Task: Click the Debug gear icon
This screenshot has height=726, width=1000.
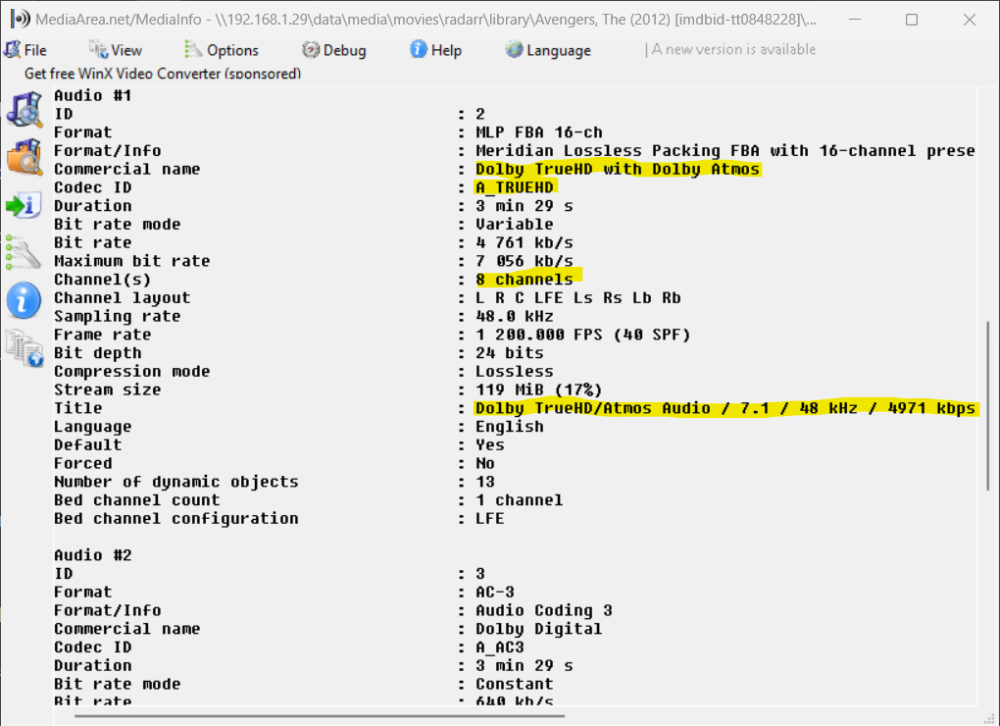Action: click(311, 49)
